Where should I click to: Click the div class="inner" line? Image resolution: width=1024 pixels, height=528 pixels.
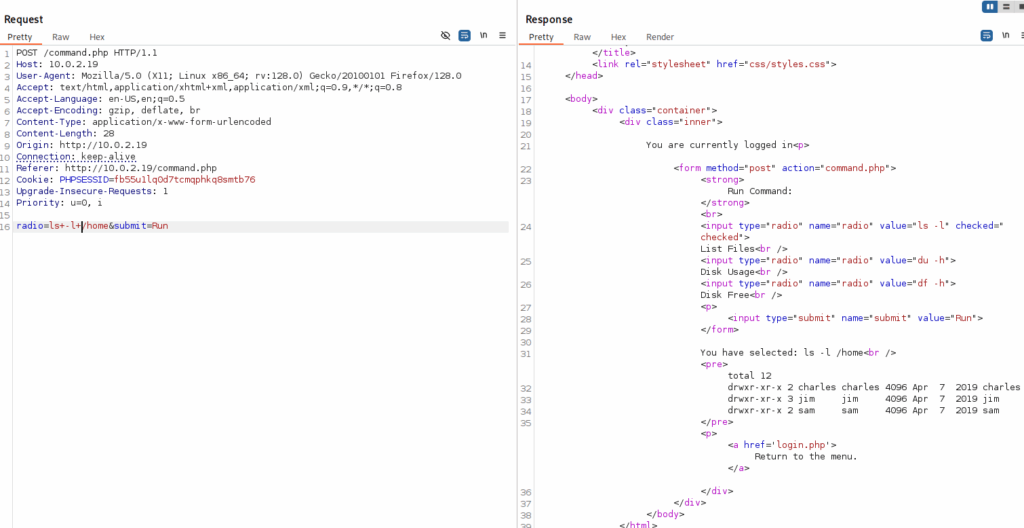click(x=671, y=122)
